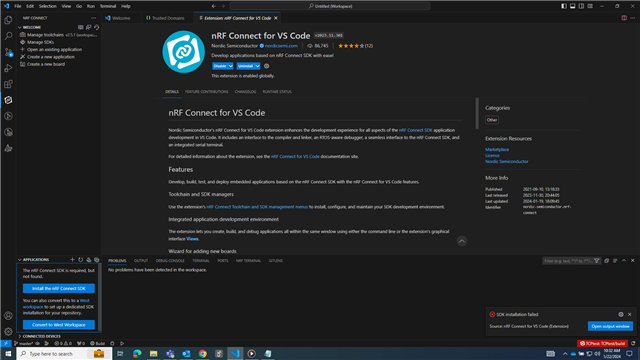
Task: Expand the Connected Devices section
Action: pyautogui.click(x=20, y=336)
